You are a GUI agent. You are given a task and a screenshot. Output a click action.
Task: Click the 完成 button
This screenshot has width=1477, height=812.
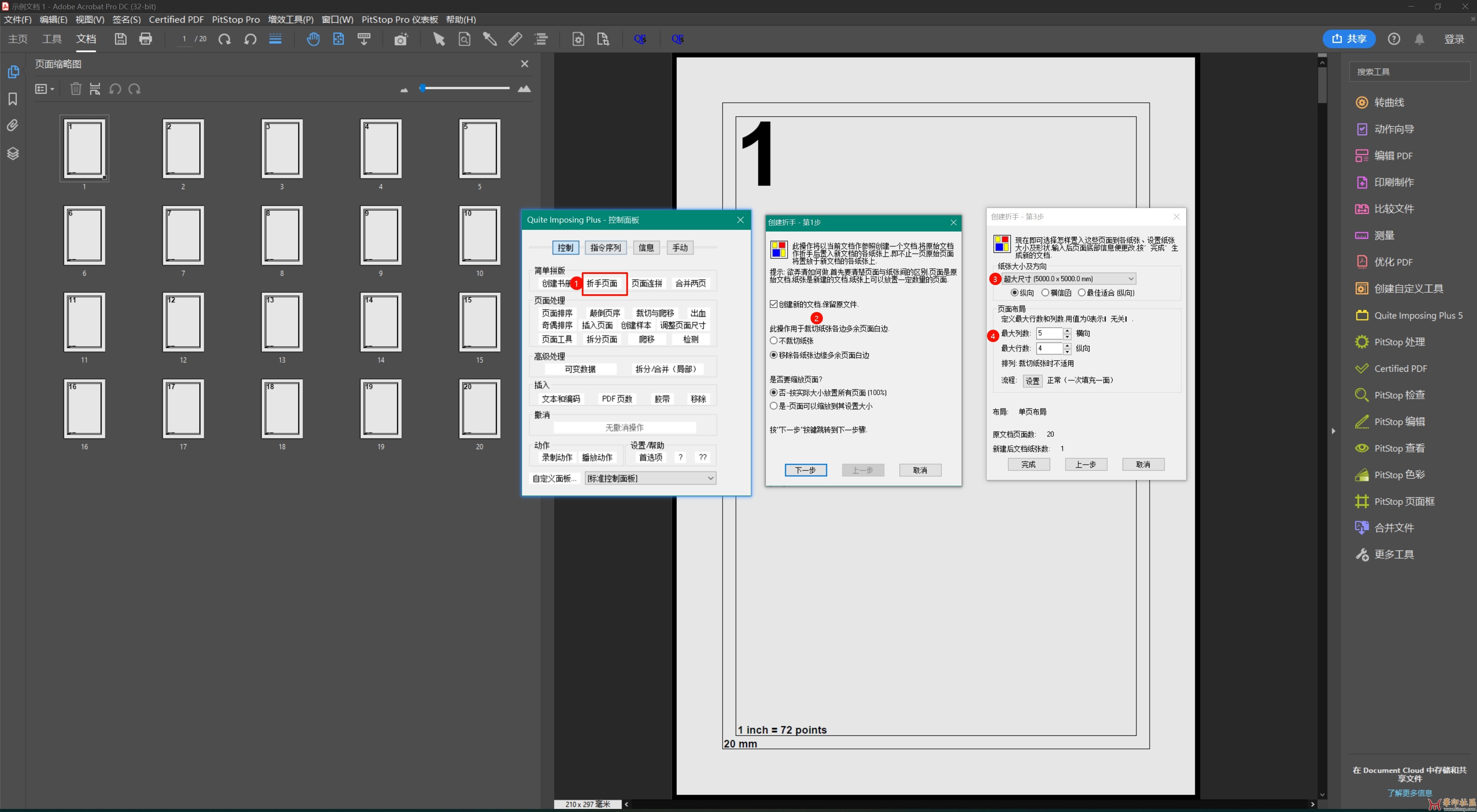[x=1028, y=465]
